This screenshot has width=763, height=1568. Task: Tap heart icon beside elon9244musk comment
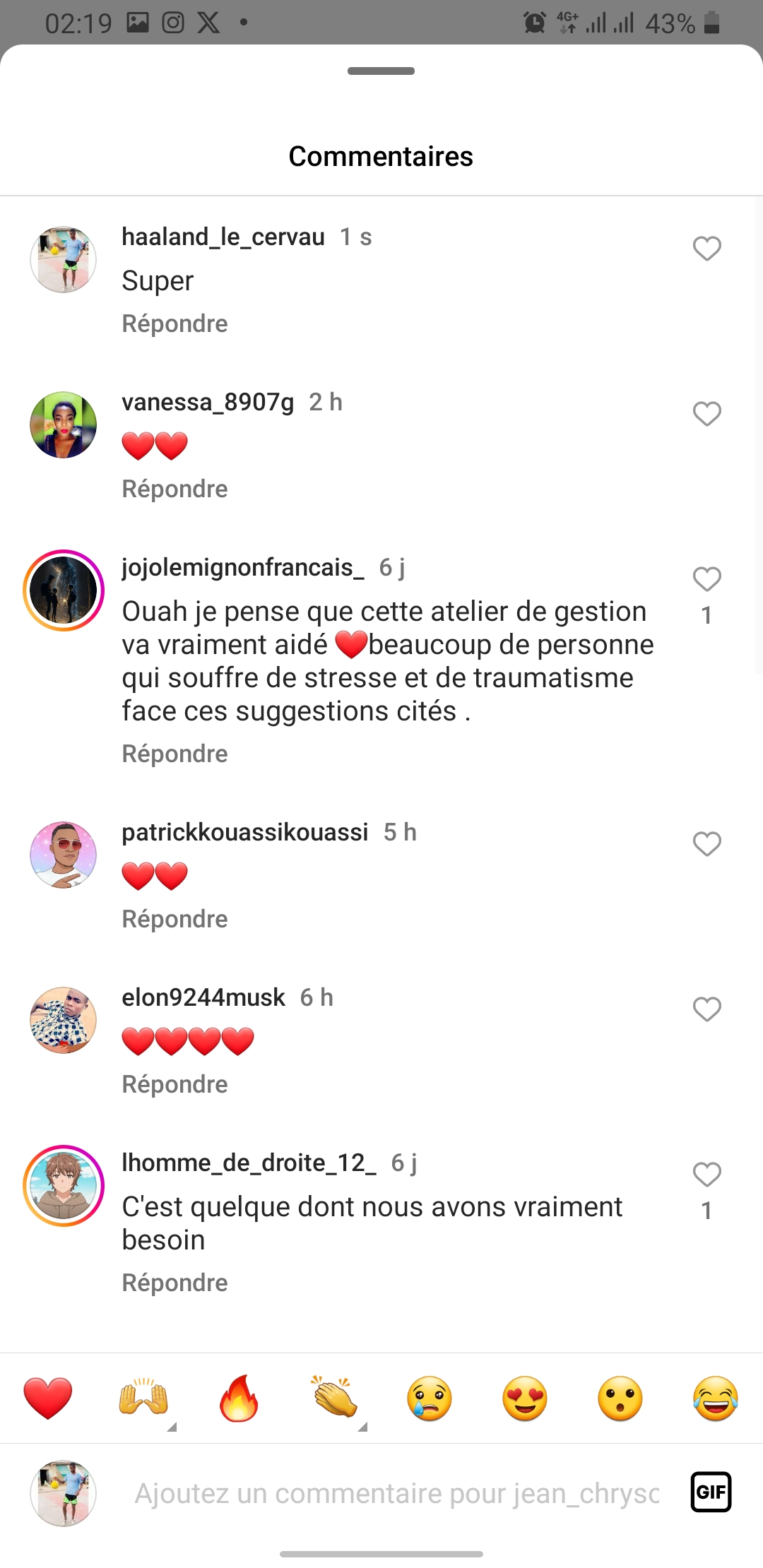[706, 1009]
